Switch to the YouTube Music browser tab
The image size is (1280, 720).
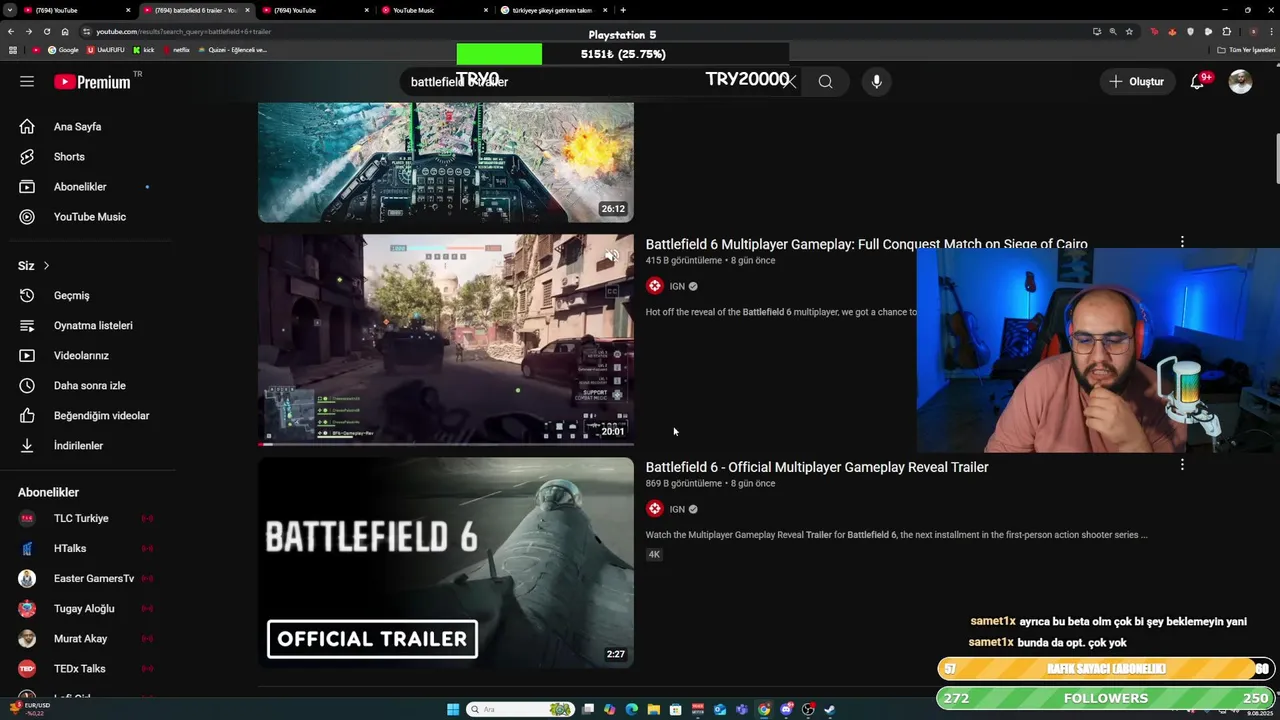(x=428, y=10)
